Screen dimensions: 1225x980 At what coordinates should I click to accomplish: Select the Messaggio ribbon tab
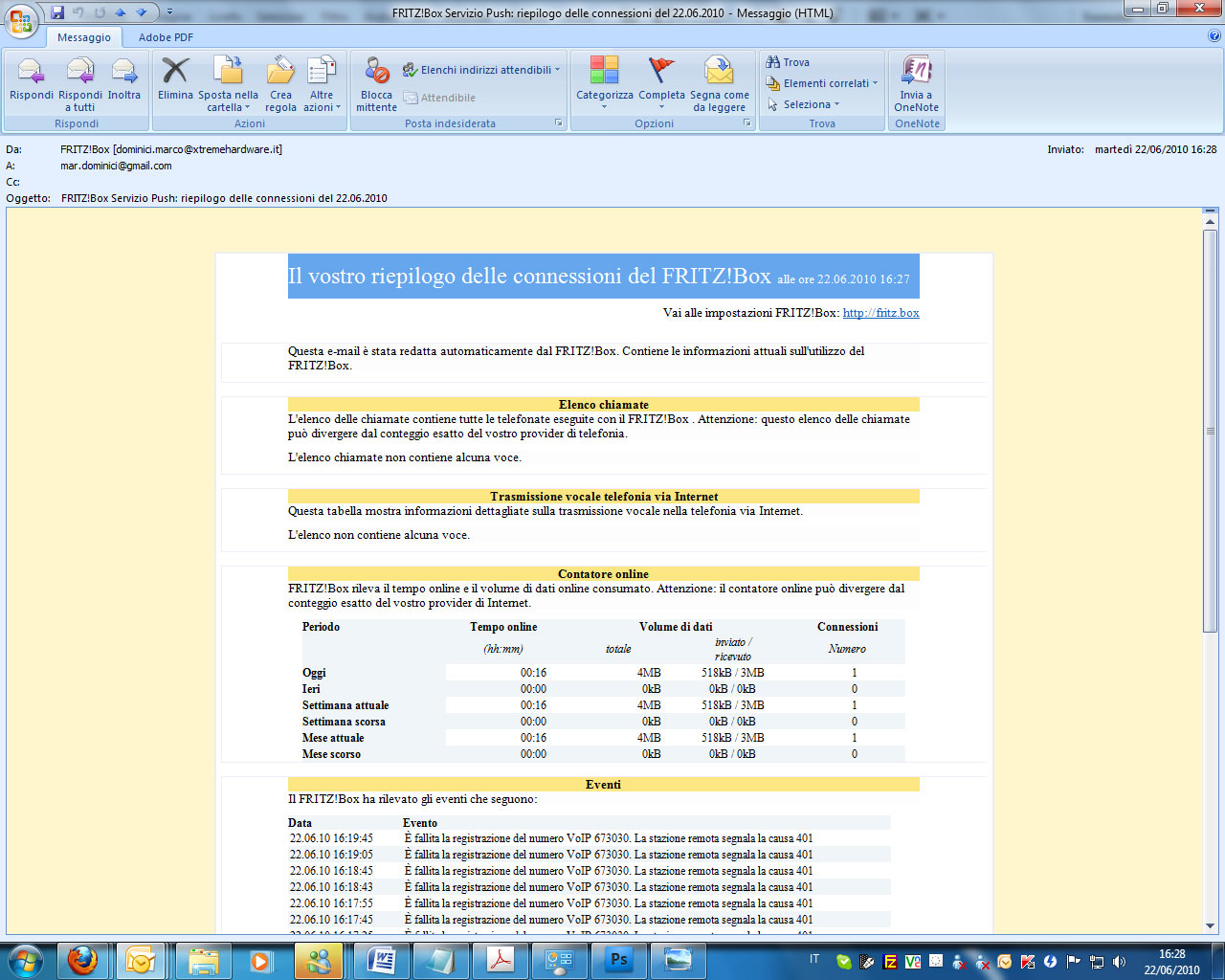(84, 37)
